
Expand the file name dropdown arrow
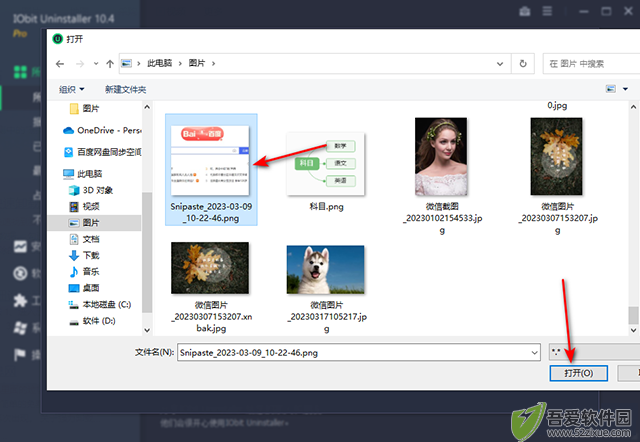(534, 353)
